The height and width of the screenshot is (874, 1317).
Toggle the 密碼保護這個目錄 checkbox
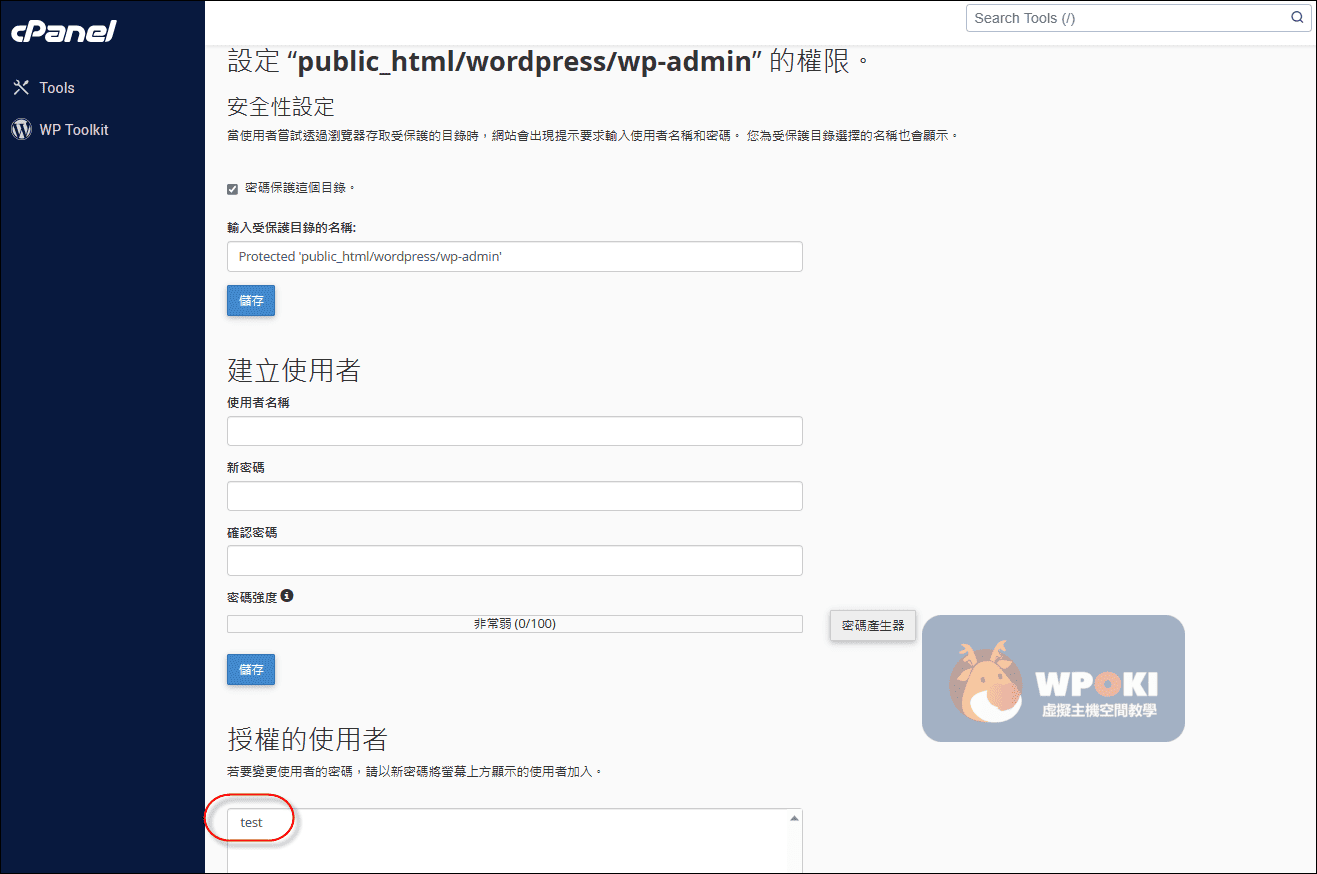(x=233, y=189)
